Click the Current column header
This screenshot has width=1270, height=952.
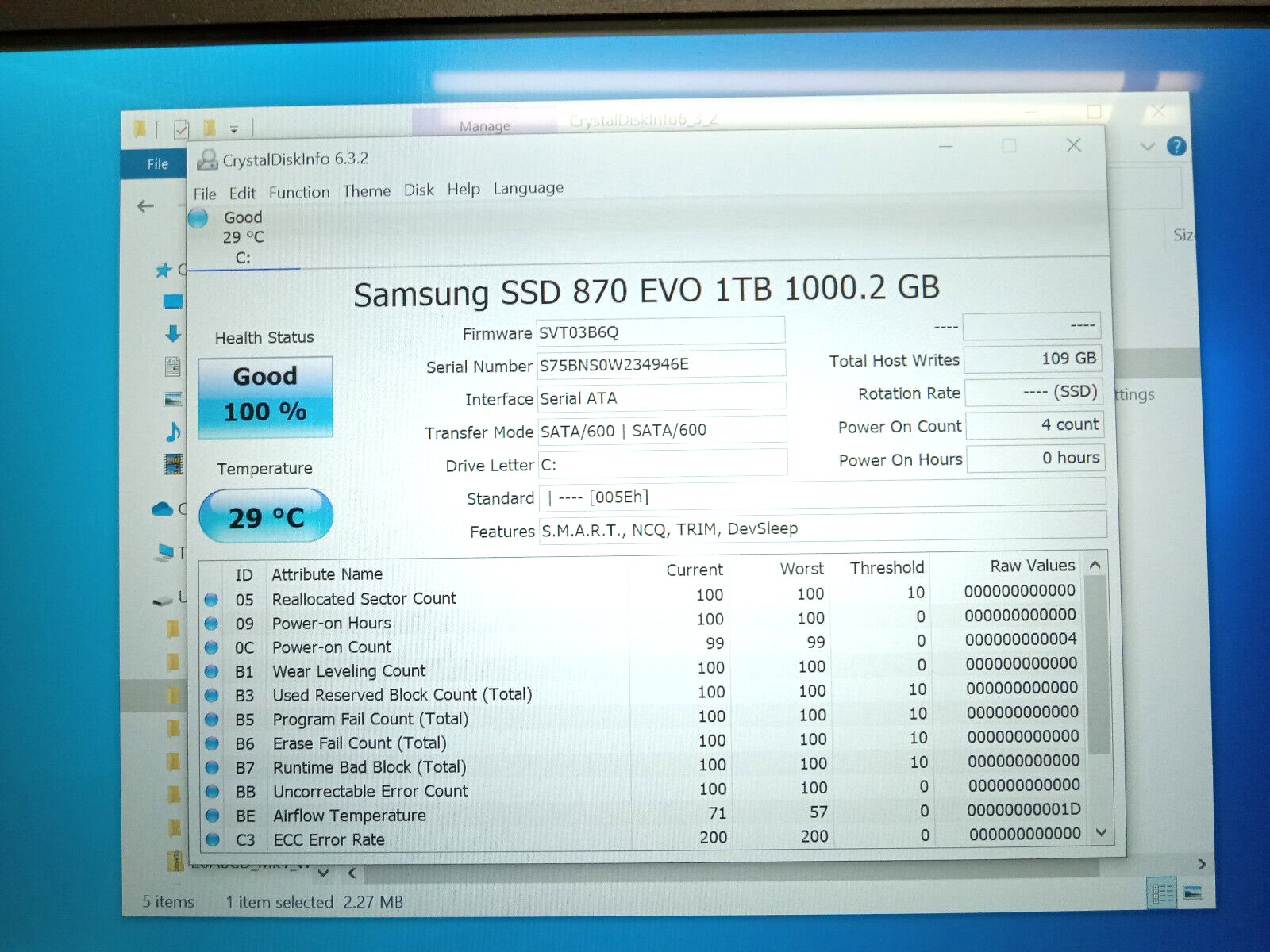click(695, 570)
